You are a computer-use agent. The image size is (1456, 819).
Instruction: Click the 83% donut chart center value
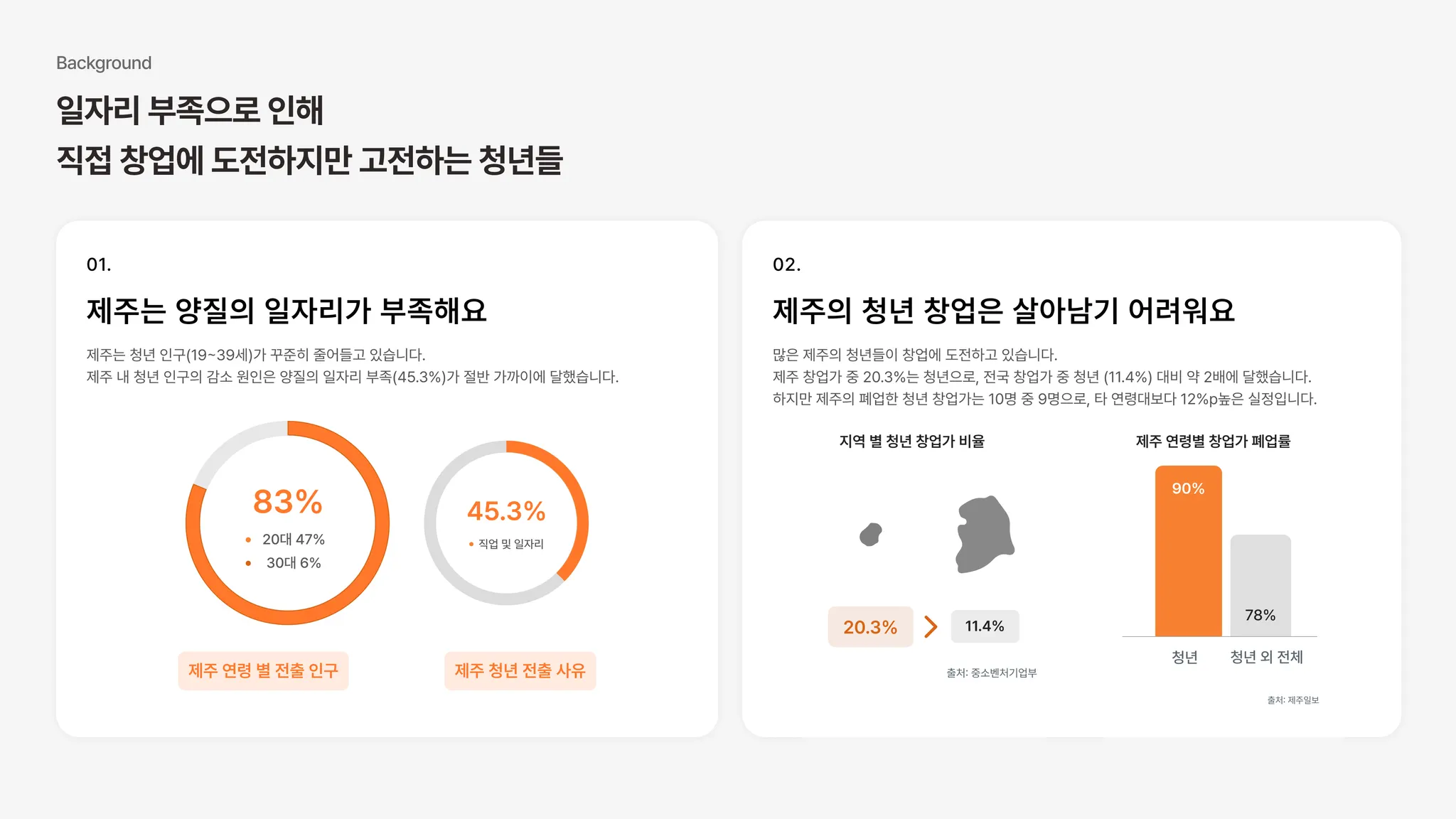coord(288,502)
